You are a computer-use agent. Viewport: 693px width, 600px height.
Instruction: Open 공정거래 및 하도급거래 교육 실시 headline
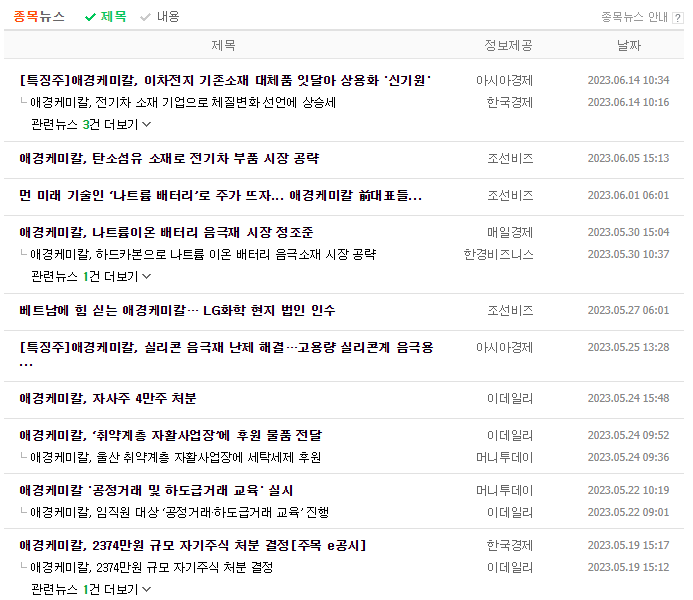click(156, 490)
